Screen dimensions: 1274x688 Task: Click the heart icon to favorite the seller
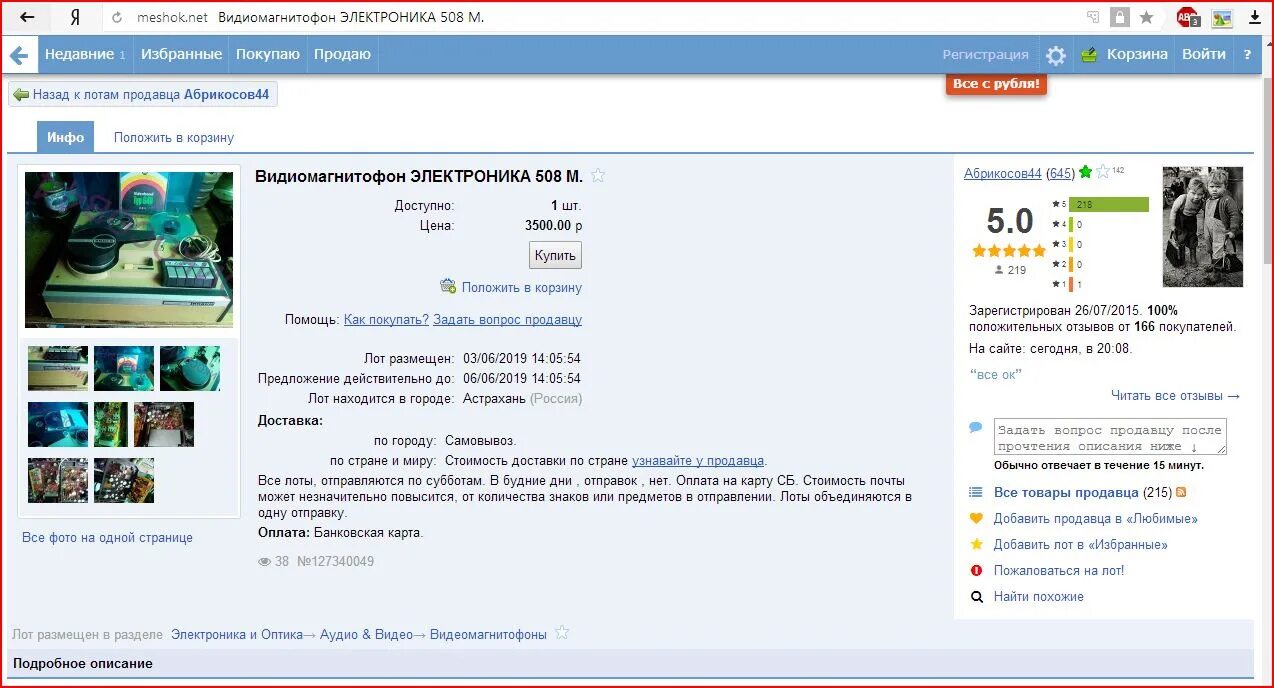(x=977, y=518)
